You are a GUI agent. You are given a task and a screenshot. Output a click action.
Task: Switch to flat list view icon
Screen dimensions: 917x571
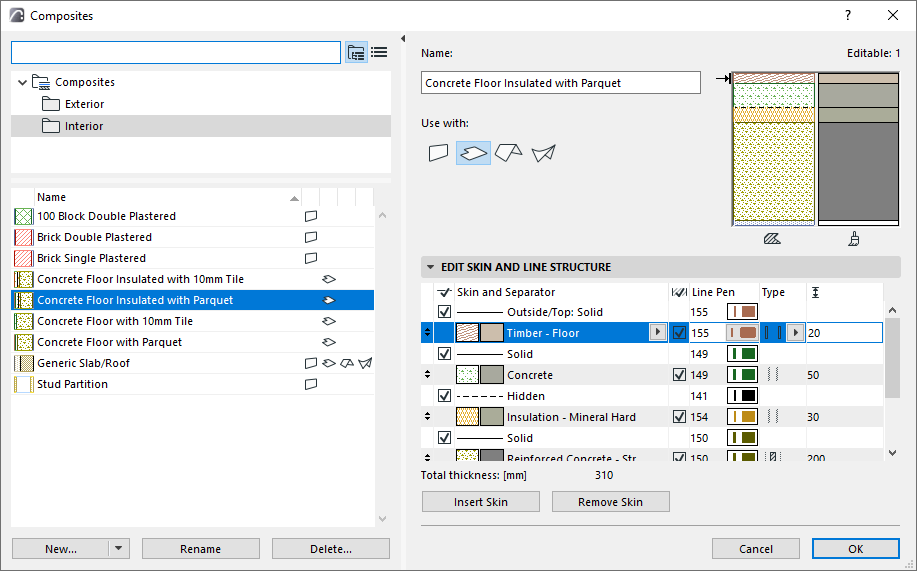click(x=379, y=53)
